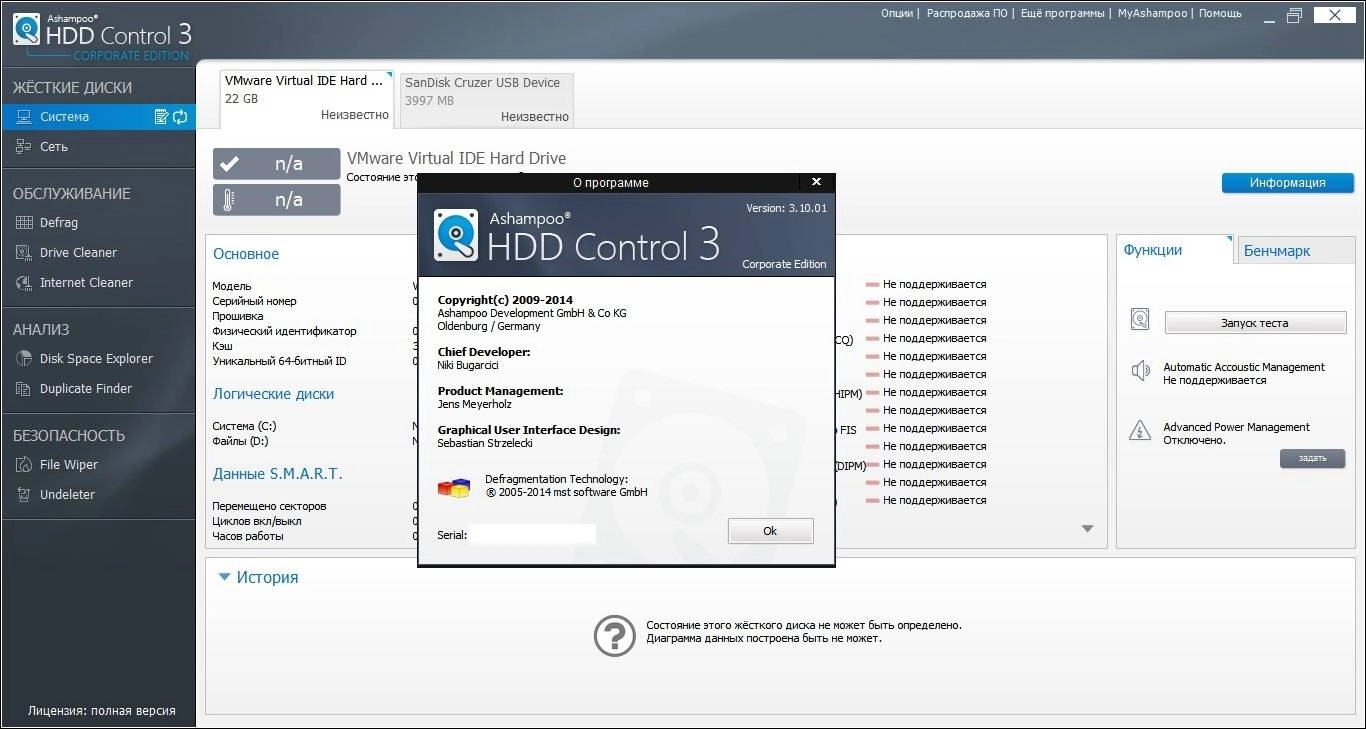Click the Defrag grid icon
1366x729 pixels.
(x=22, y=223)
